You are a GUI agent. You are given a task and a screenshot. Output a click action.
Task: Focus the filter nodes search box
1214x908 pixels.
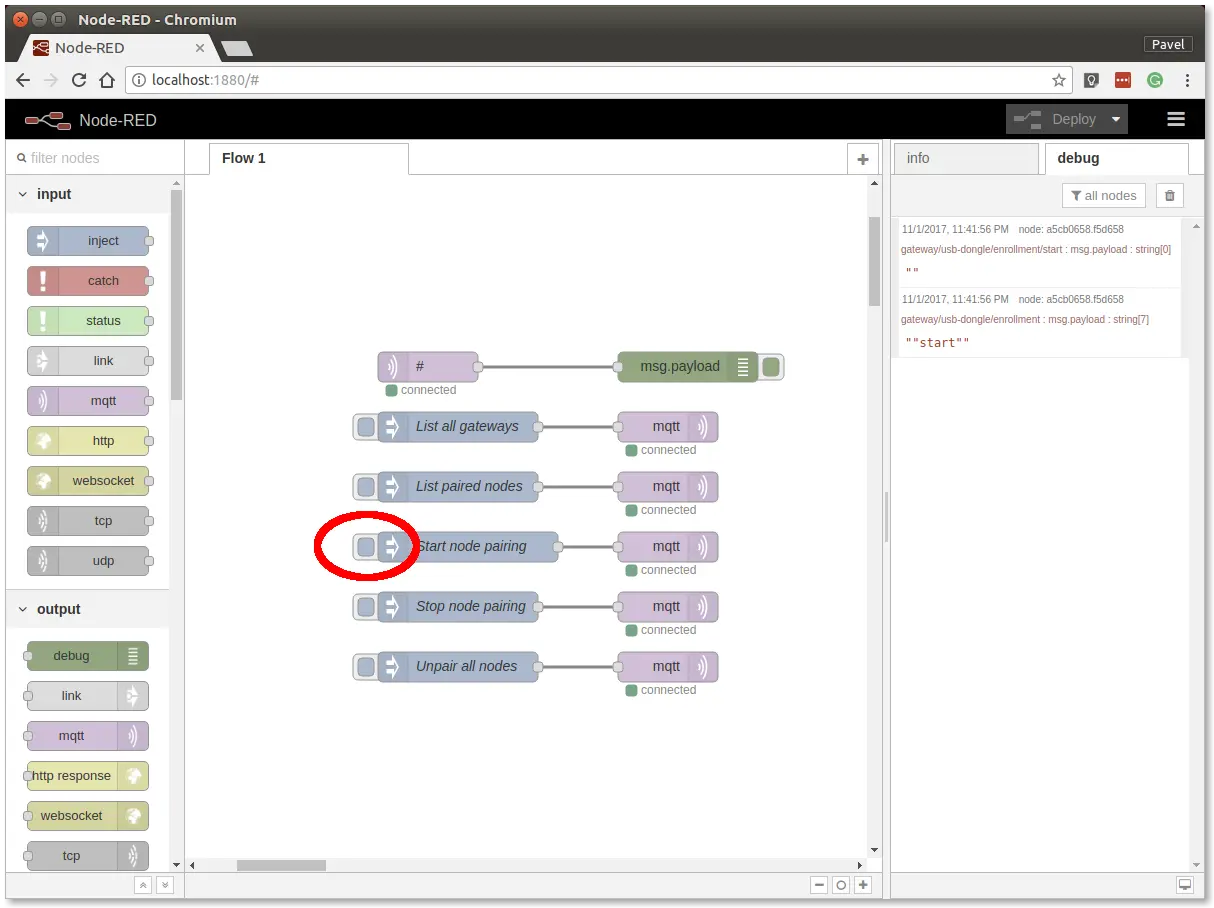click(95, 158)
